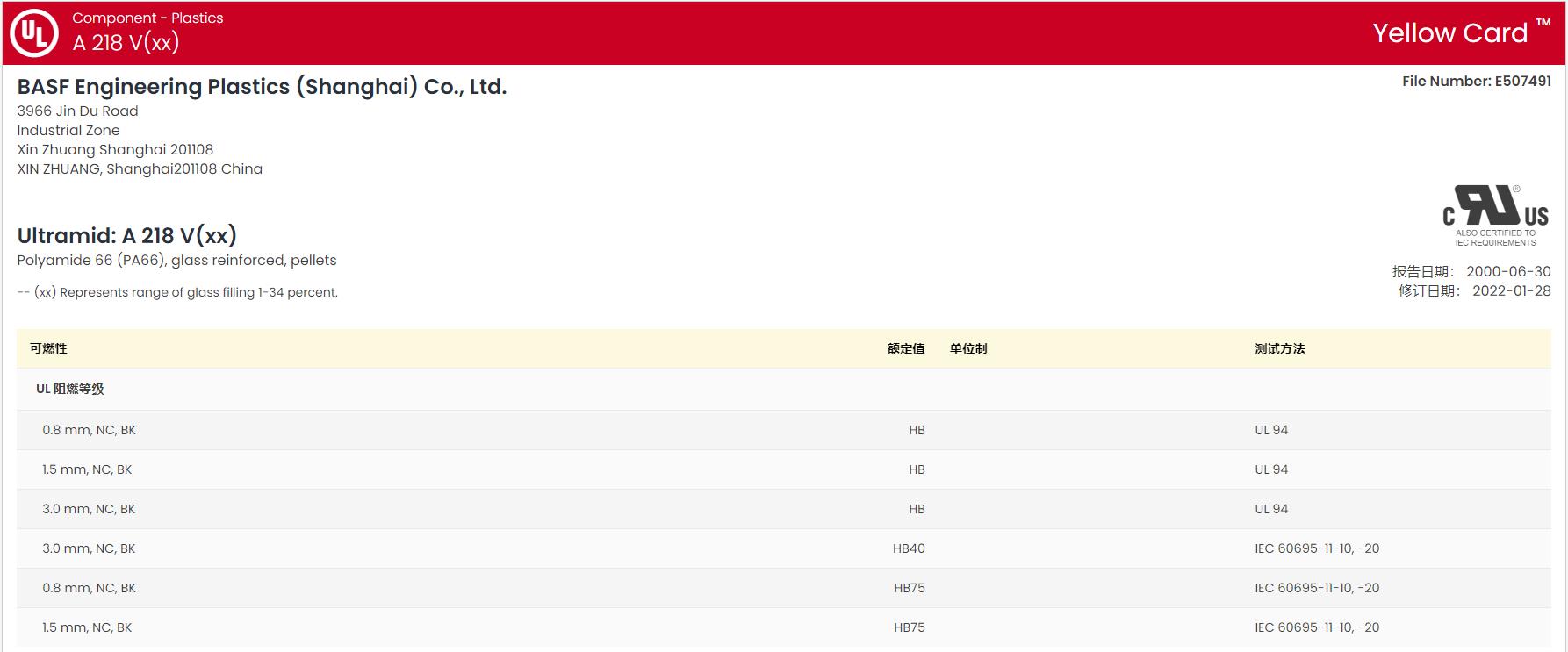The width and height of the screenshot is (1568, 652).
Task: Click the 'ALSO CERTIFIED TO IEC REQUIREMENTS' caption
Action: pyautogui.click(x=1496, y=238)
